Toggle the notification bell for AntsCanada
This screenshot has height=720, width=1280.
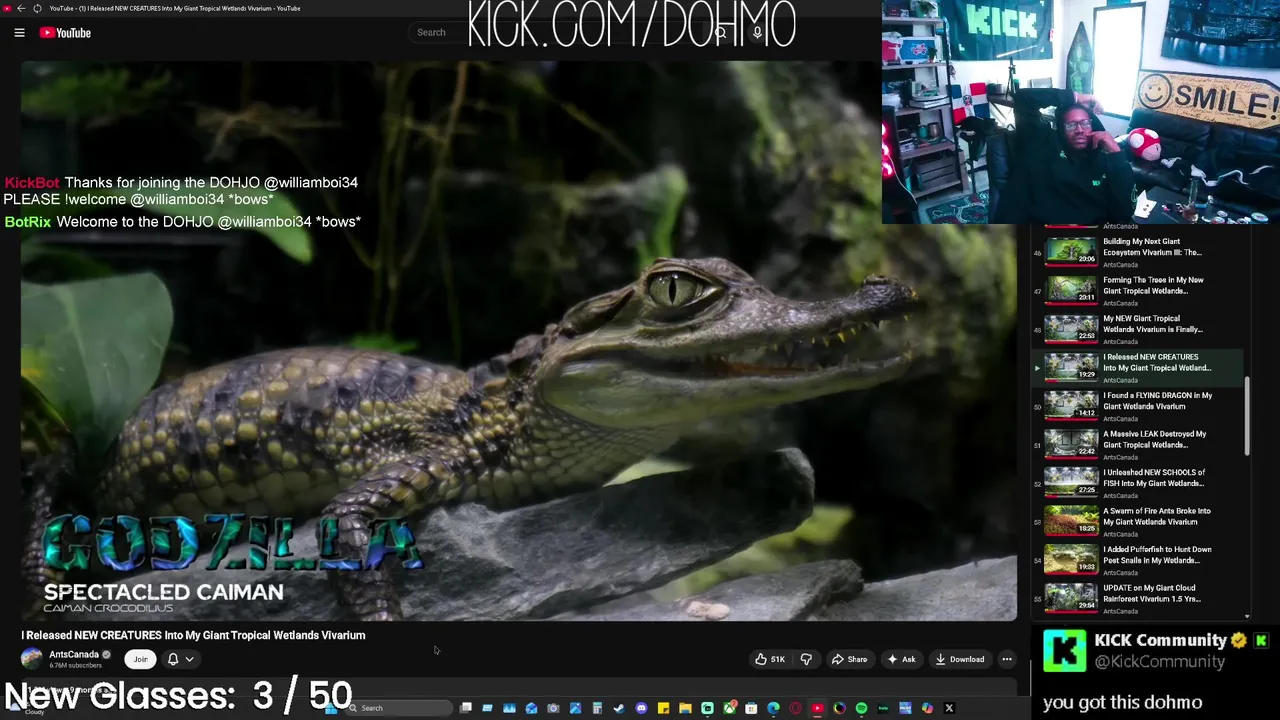pyautogui.click(x=173, y=659)
